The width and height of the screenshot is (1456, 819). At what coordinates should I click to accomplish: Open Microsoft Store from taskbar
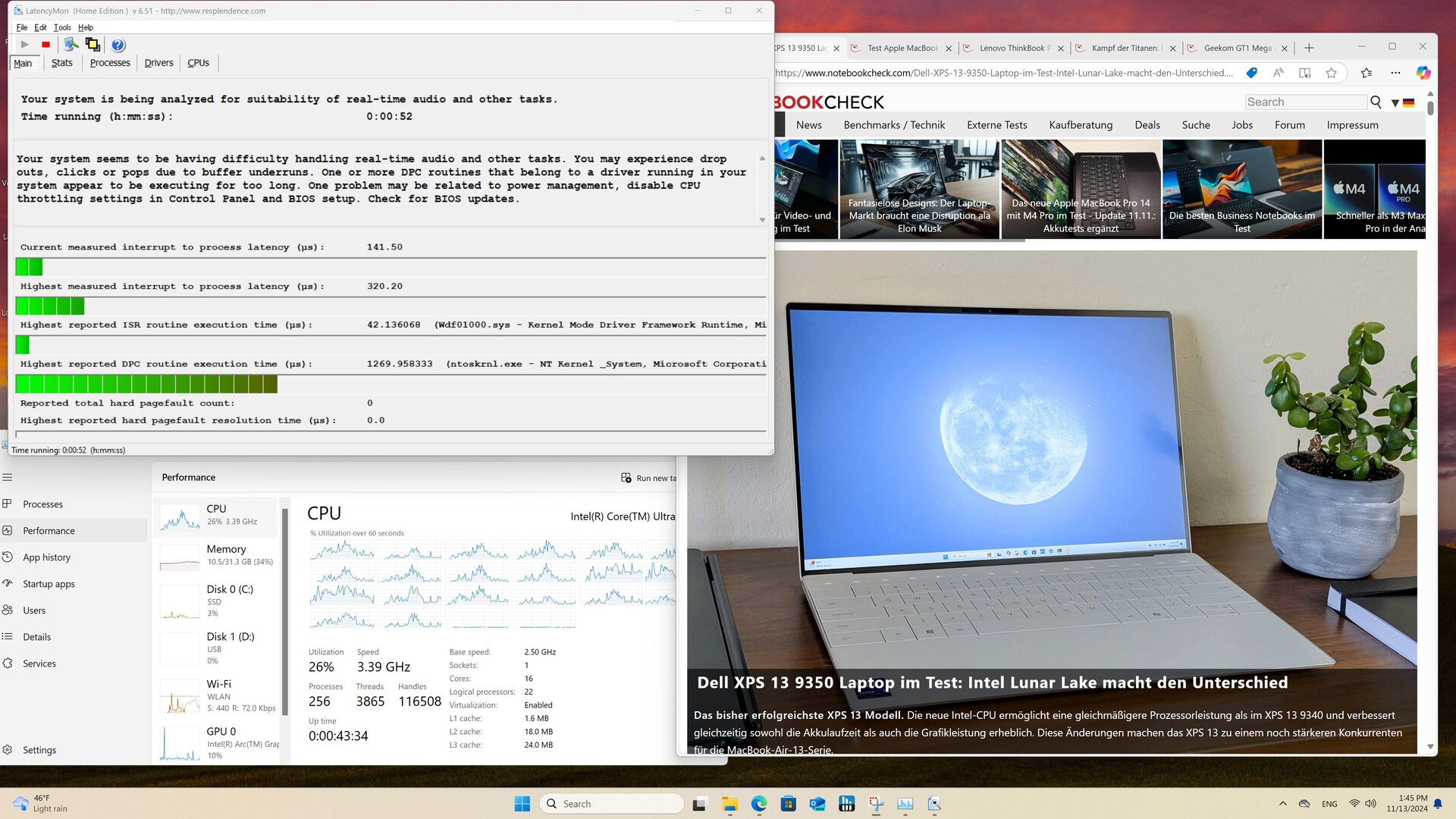click(789, 804)
